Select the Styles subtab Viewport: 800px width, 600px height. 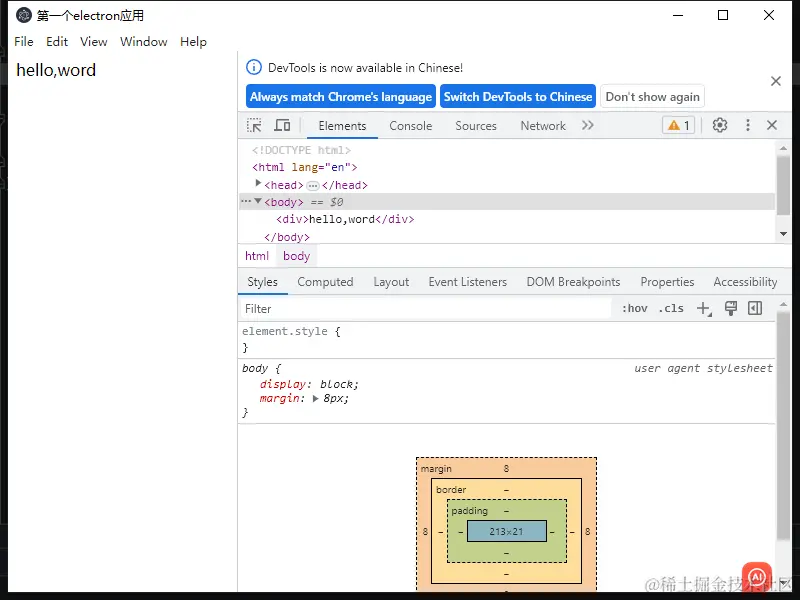262,282
